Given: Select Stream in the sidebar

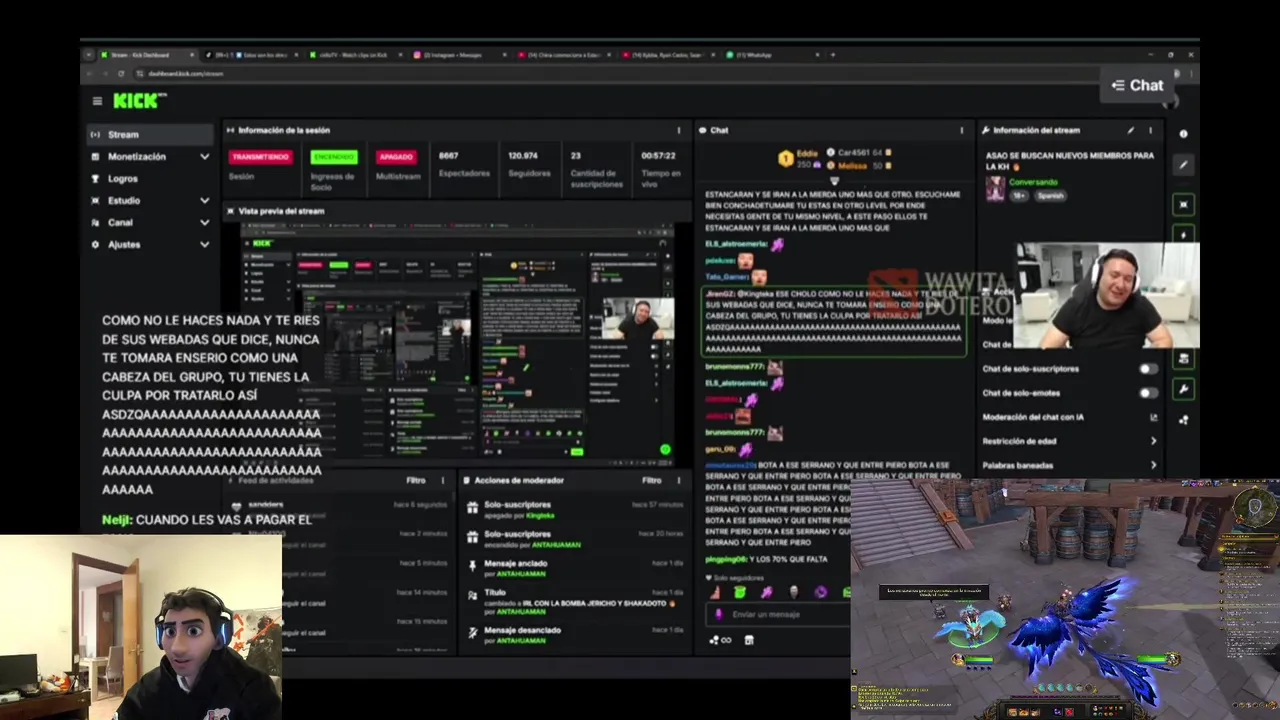Looking at the screenshot, I should pos(150,135).
